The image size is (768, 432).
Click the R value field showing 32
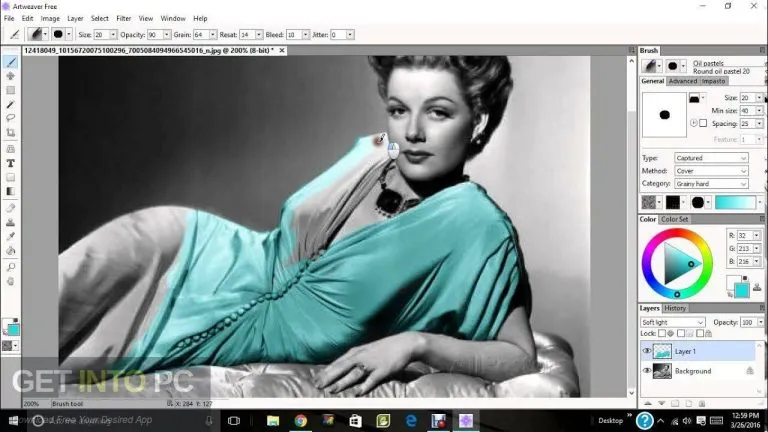point(744,236)
